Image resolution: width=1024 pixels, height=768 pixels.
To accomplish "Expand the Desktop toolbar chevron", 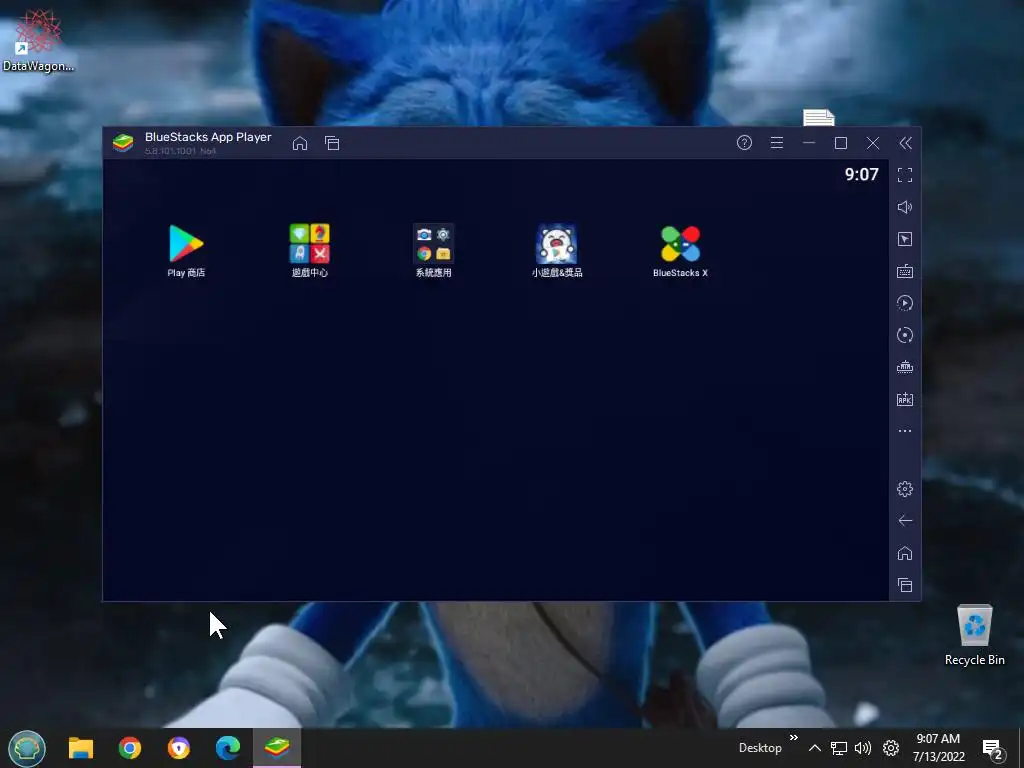I will pos(793,738).
